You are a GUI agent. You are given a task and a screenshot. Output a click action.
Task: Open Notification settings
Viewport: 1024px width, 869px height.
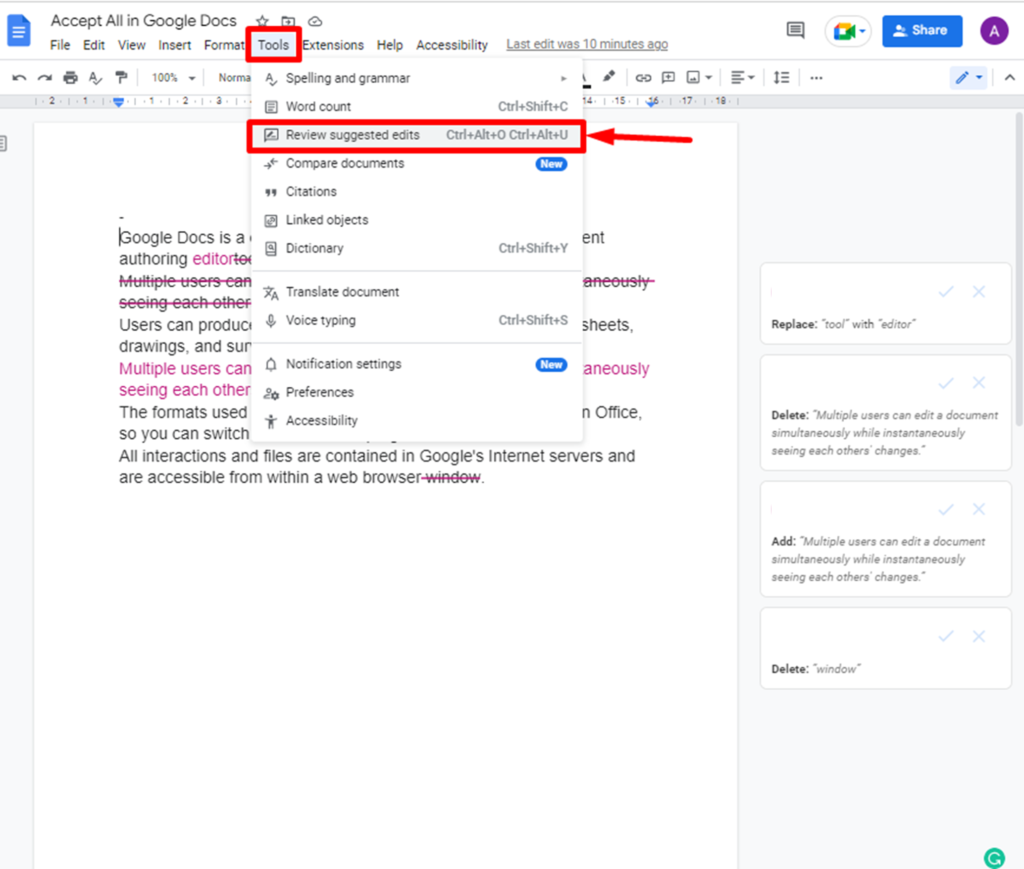pyautogui.click(x=416, y=364)
